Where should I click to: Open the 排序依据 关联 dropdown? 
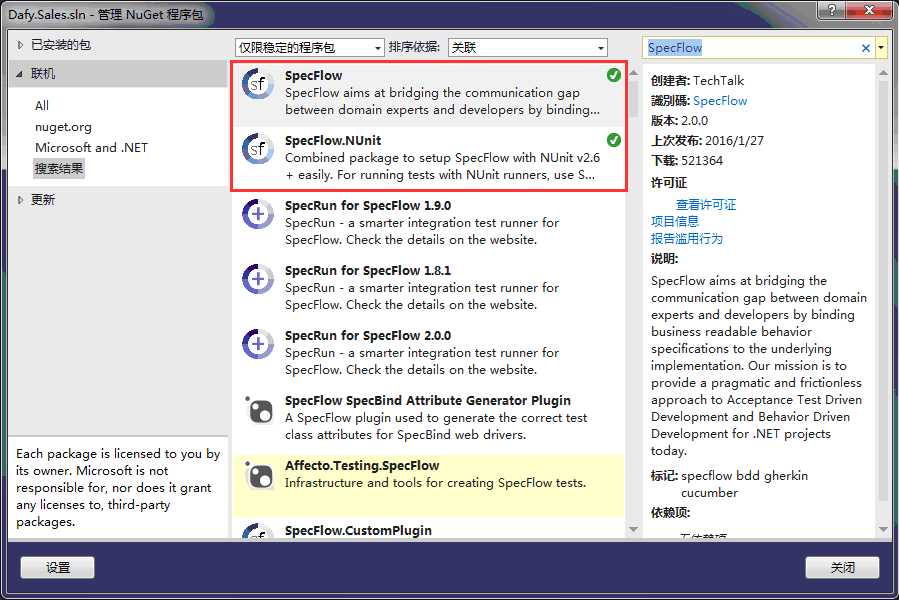tap(527, 48)
